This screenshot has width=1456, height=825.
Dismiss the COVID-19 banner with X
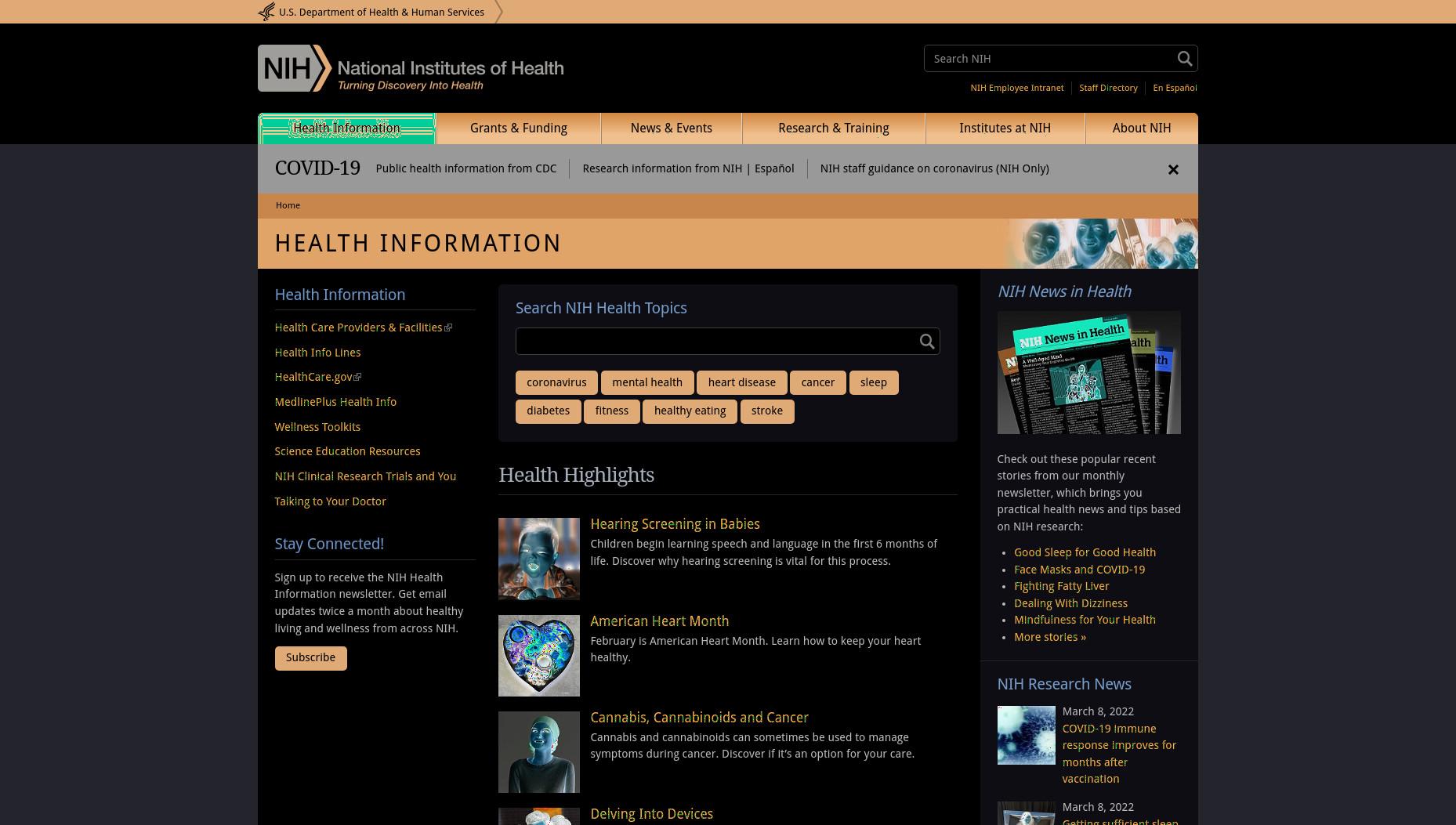tap(1173, 169)
